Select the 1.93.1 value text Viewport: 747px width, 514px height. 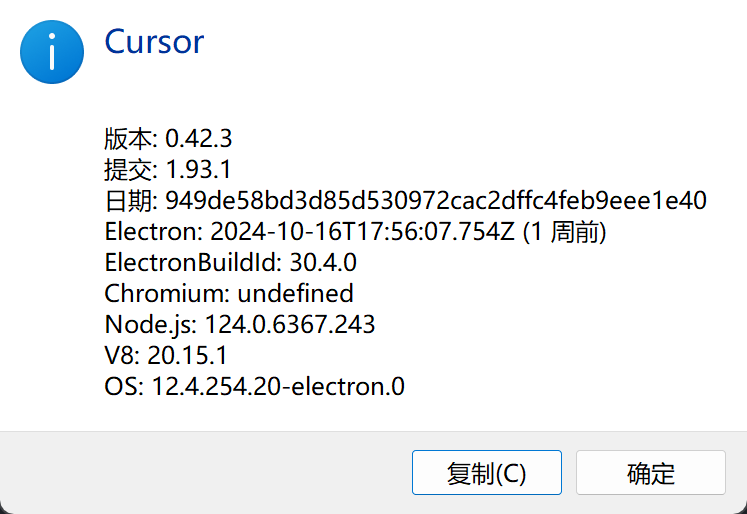click(199, 170)
